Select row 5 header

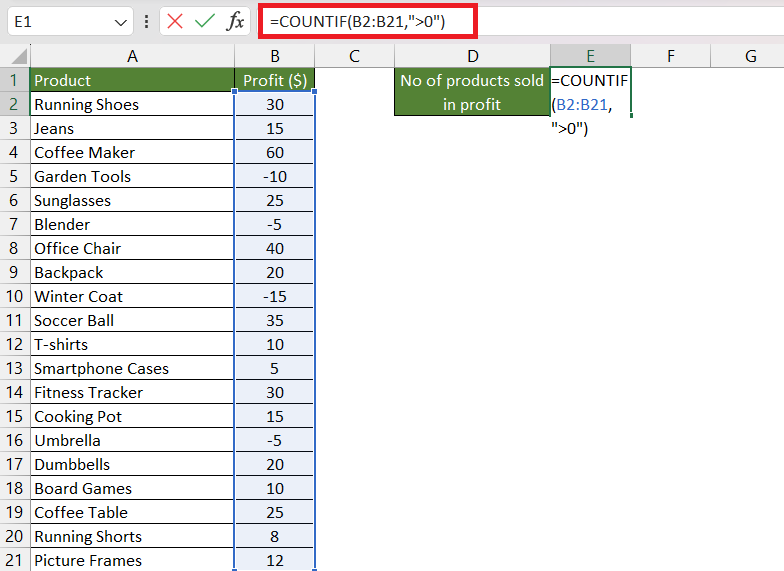tap(14, 176)
